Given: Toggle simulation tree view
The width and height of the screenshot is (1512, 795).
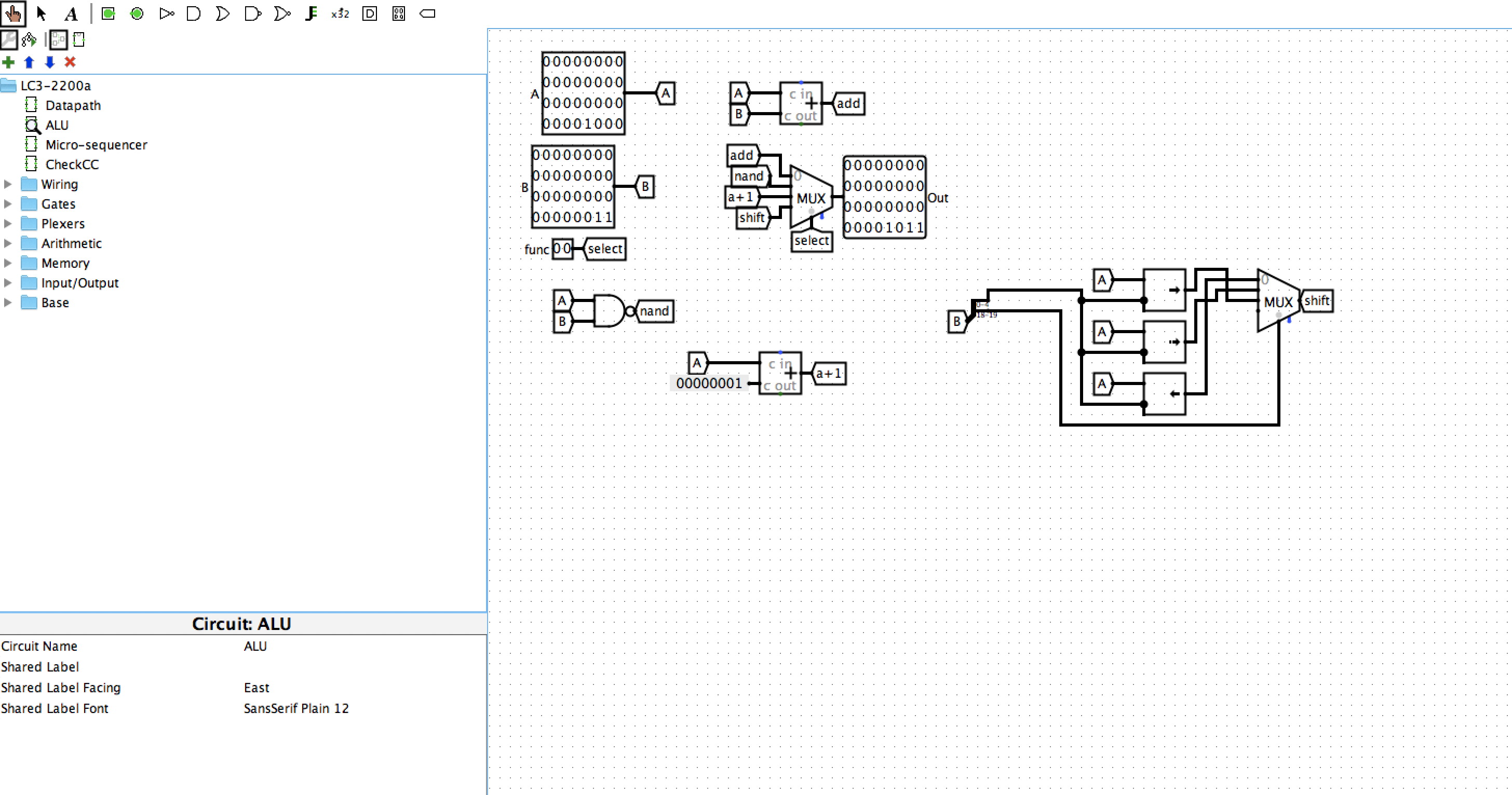Looking at the screenshot, I should [28, 40].
